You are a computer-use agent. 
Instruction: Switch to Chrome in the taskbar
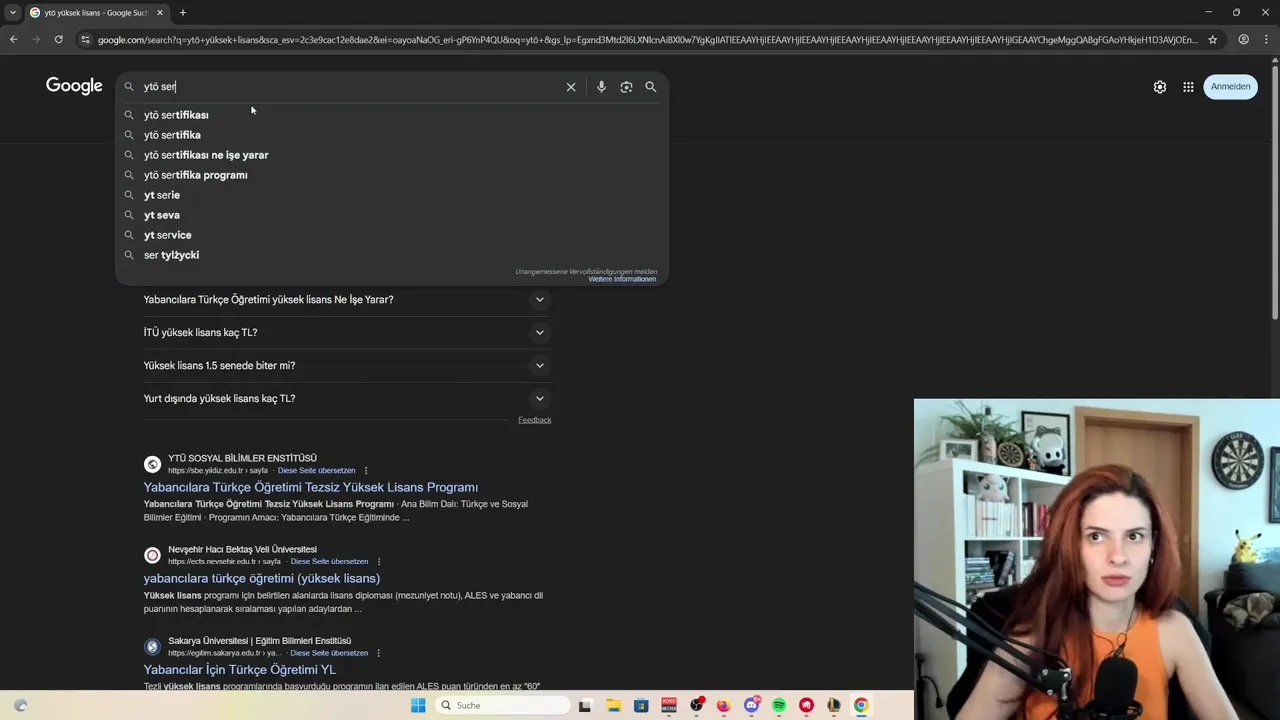click(860, 705)
